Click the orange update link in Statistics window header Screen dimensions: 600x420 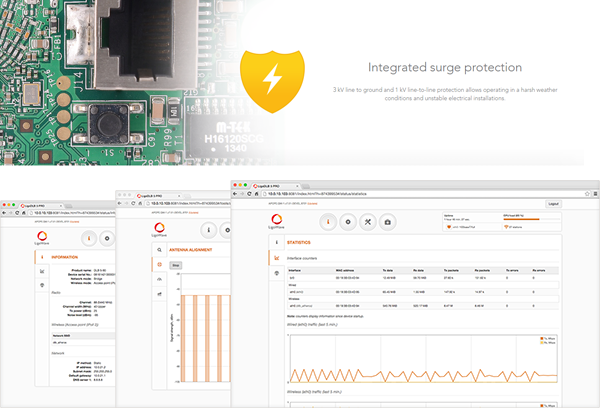[x=312, y=203]
